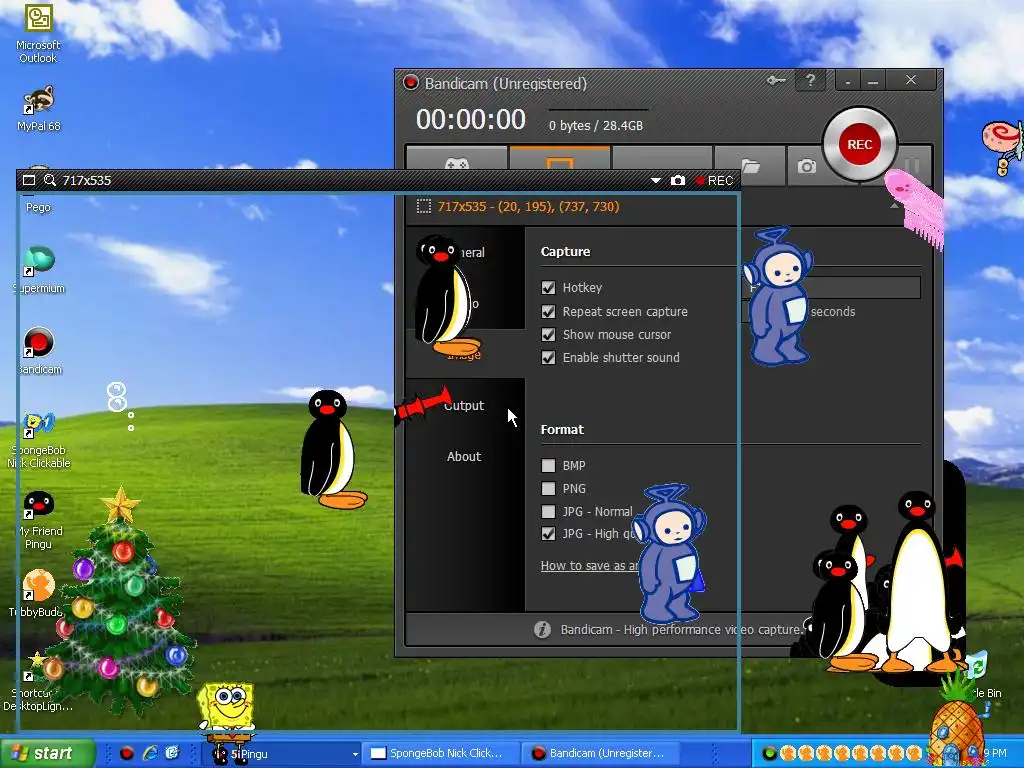Uncheck Show mouse cursor option
1024x768 pixels.
pos(549,334)
